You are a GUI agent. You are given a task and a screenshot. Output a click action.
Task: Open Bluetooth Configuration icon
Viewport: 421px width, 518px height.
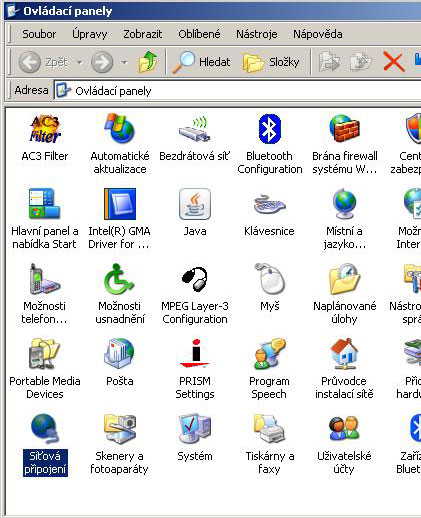[270, 129]
